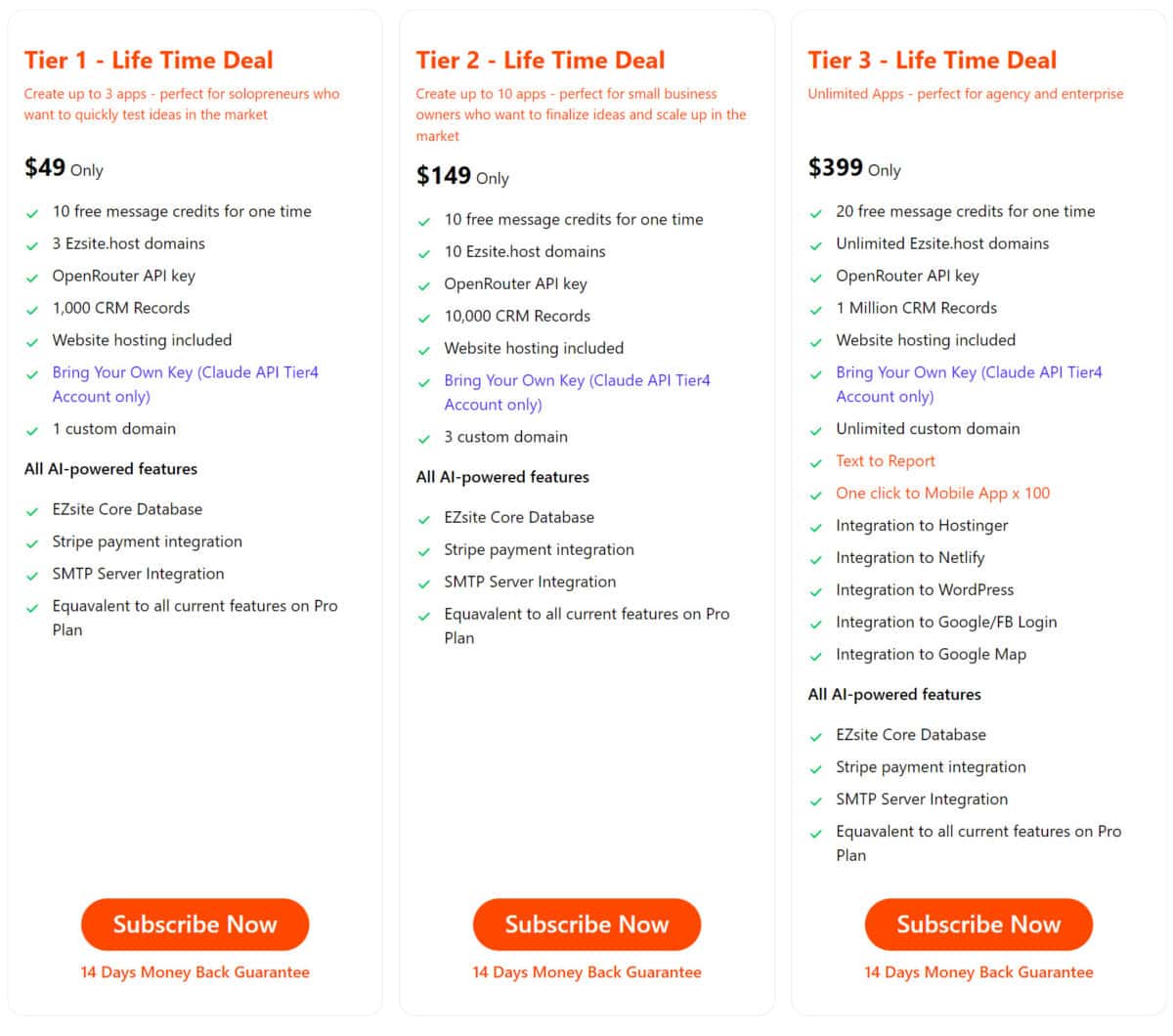
Task: Open Tier 1 Bring Your Own Key link
Action: [x=186, y=384]
